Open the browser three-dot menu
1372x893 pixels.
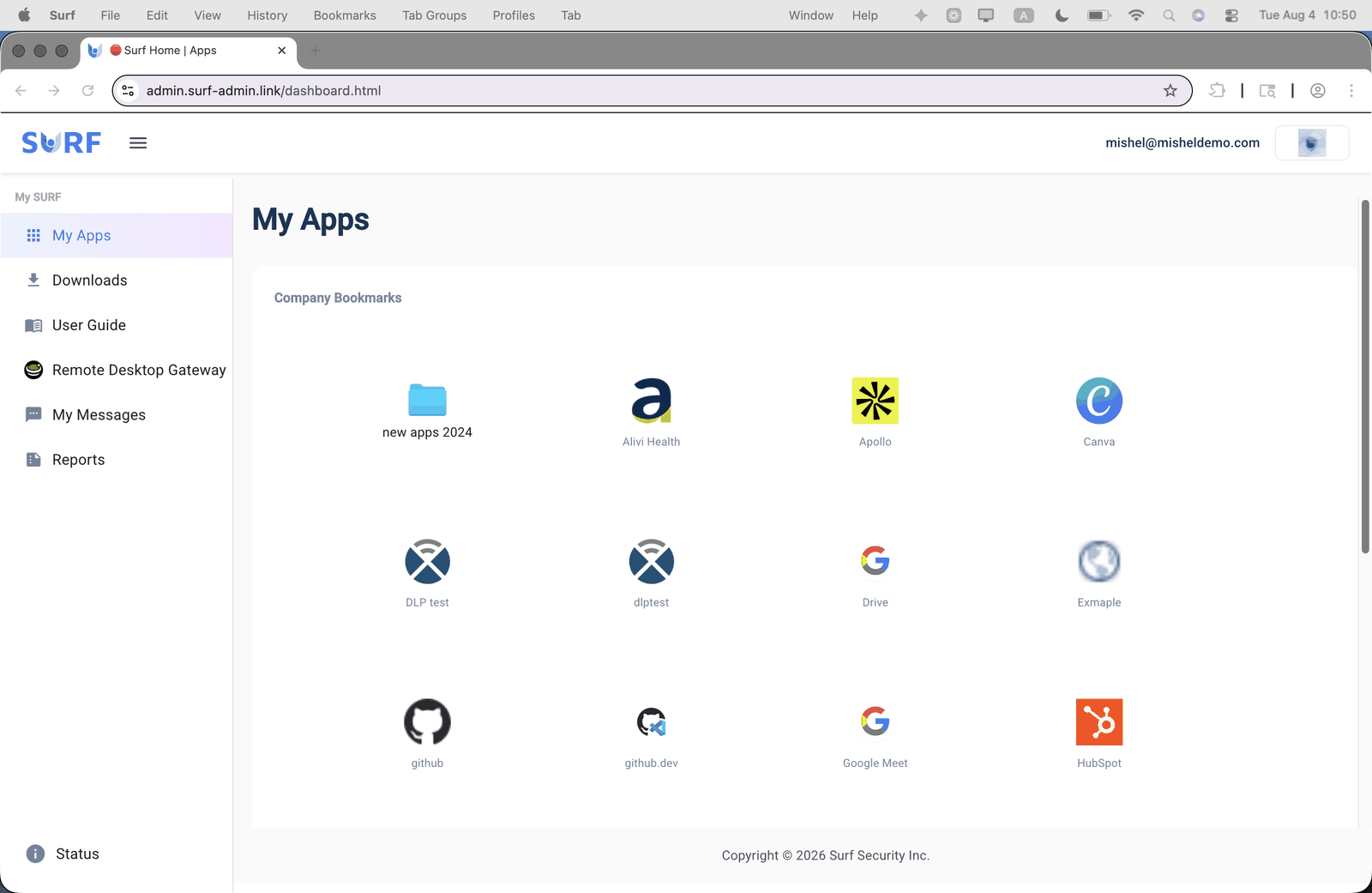[x=1351, y=90]
